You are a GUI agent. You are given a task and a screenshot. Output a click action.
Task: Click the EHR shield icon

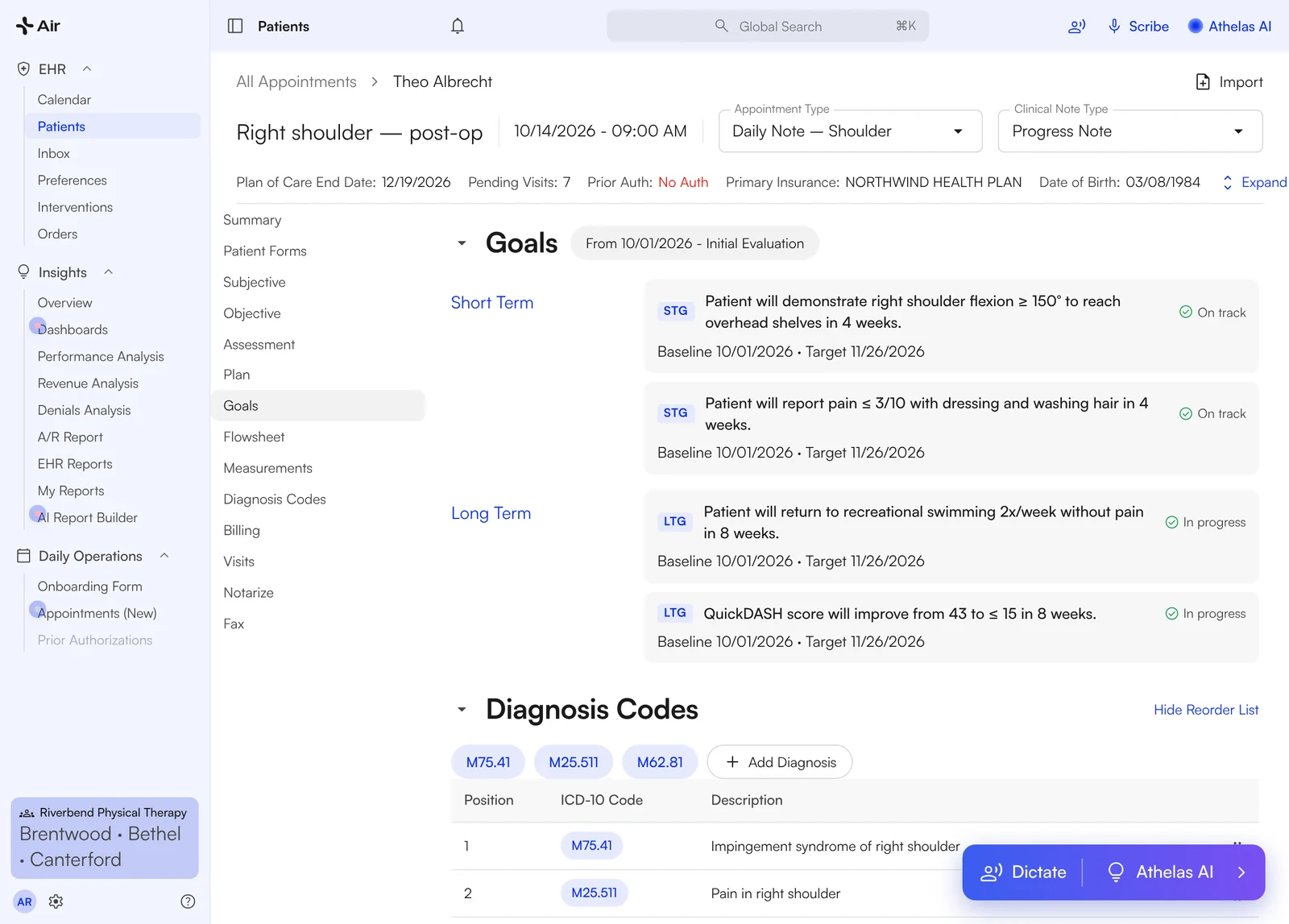(23, 69)
